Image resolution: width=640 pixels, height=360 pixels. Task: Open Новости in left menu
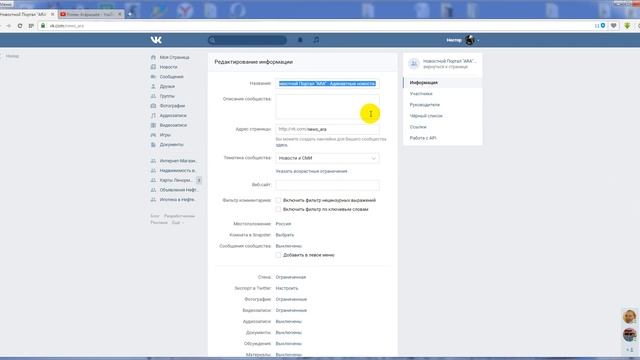[x=170, y=67]
